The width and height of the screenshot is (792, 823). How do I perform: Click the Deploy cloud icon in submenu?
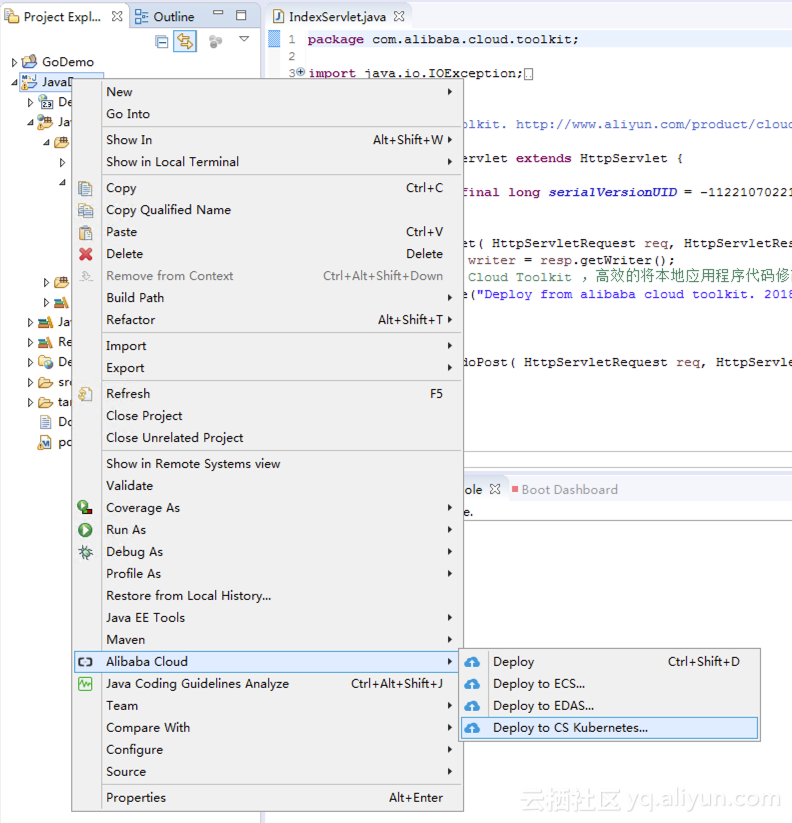point(472,662)
